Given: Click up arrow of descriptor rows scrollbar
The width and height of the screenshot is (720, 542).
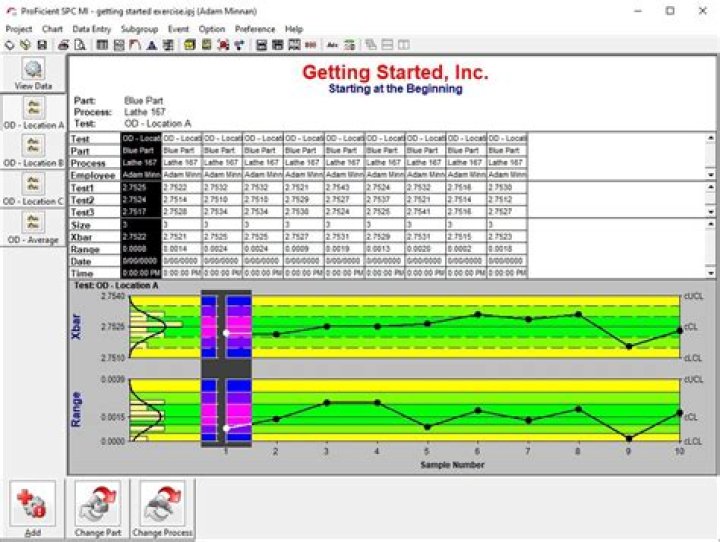Looking at the screenshot, I should coord(710,138).
